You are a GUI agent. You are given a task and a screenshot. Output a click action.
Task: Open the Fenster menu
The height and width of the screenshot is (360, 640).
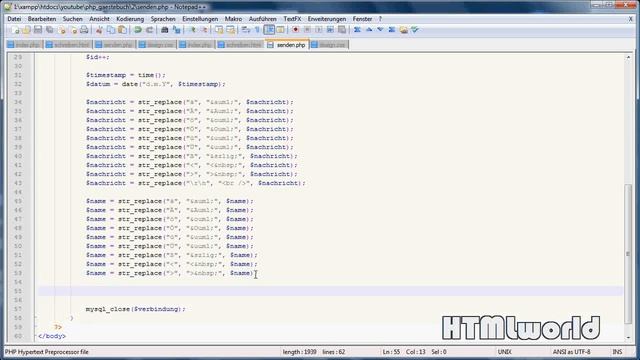(x=362, y=19)
